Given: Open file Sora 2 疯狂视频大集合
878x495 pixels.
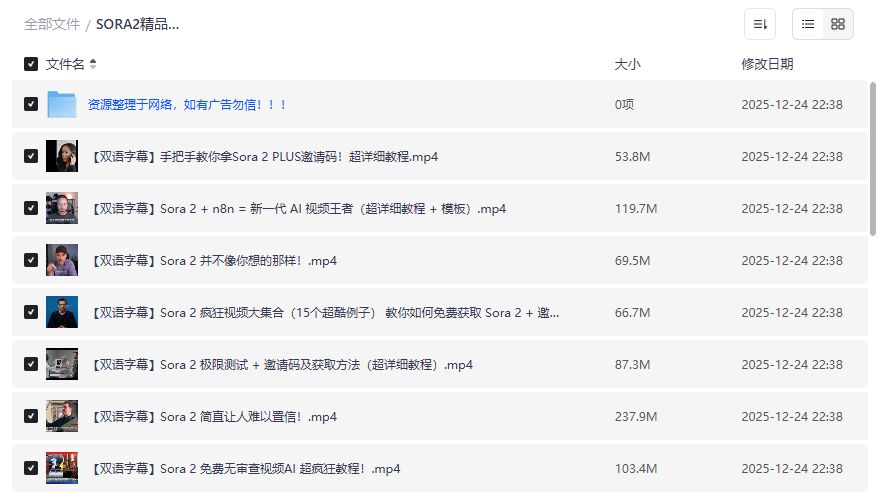Looking at the screenshot, I should [324, 312].
